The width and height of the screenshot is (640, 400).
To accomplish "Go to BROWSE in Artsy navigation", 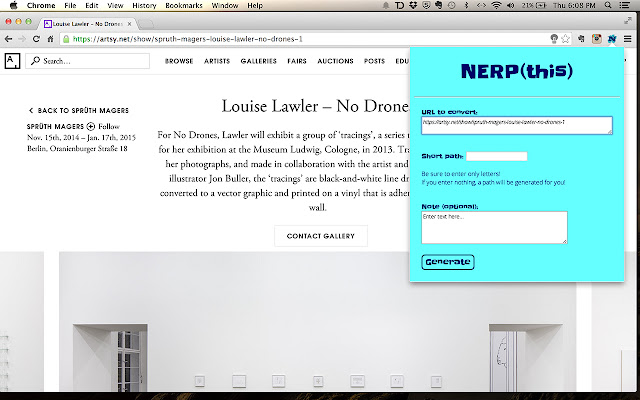I will (179, 61).
